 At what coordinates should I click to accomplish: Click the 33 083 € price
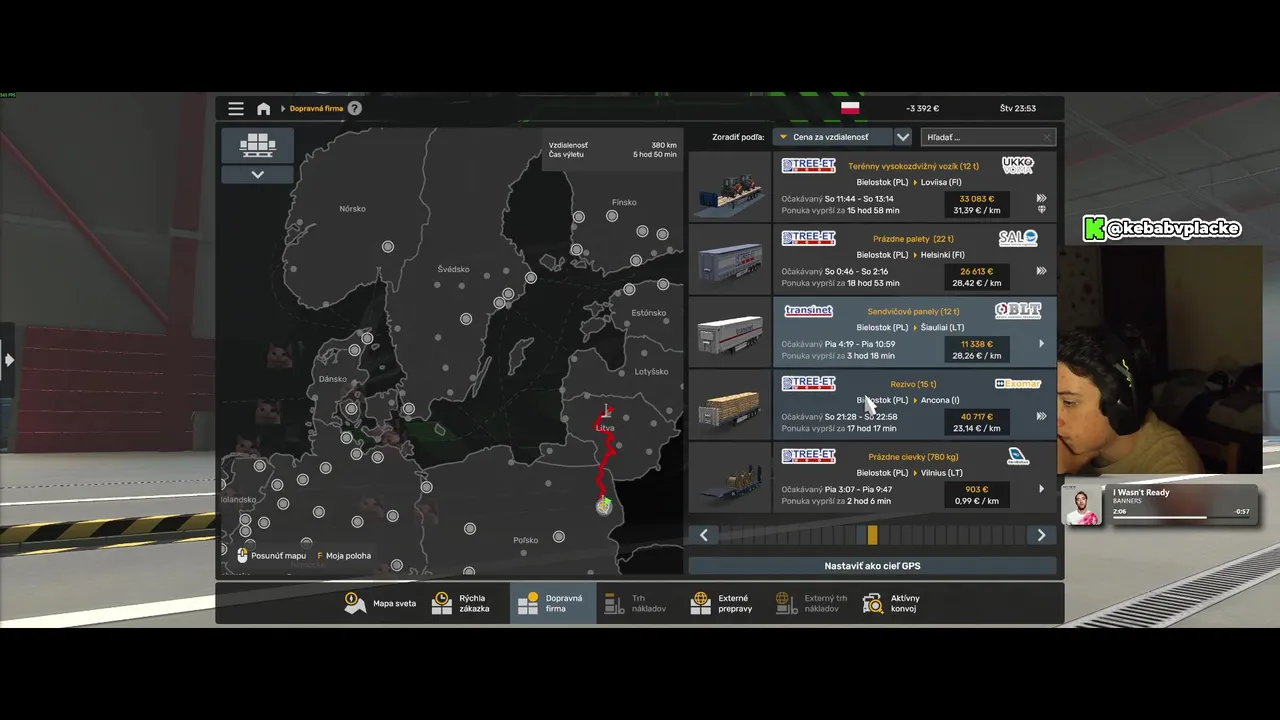point(975,199)
